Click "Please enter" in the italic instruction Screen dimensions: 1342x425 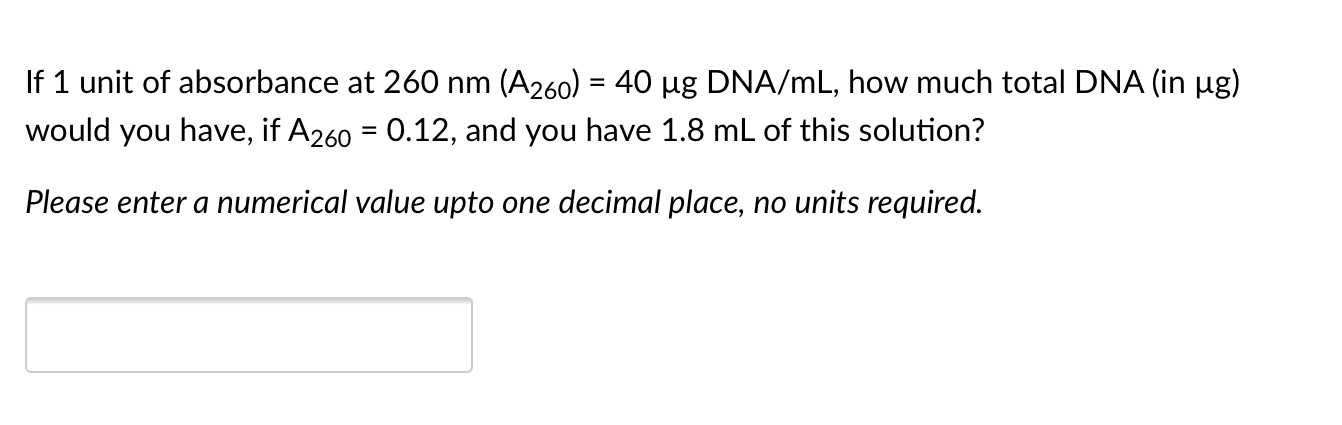point(80,204)
